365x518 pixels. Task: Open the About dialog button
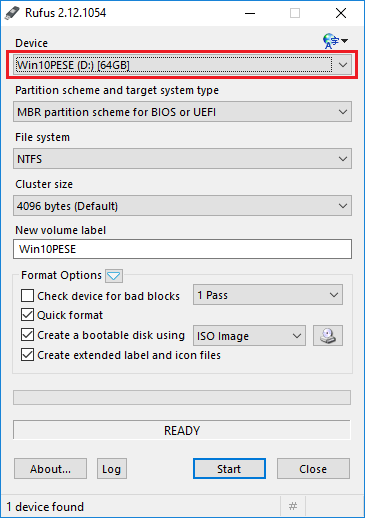[x=50, y=469]
